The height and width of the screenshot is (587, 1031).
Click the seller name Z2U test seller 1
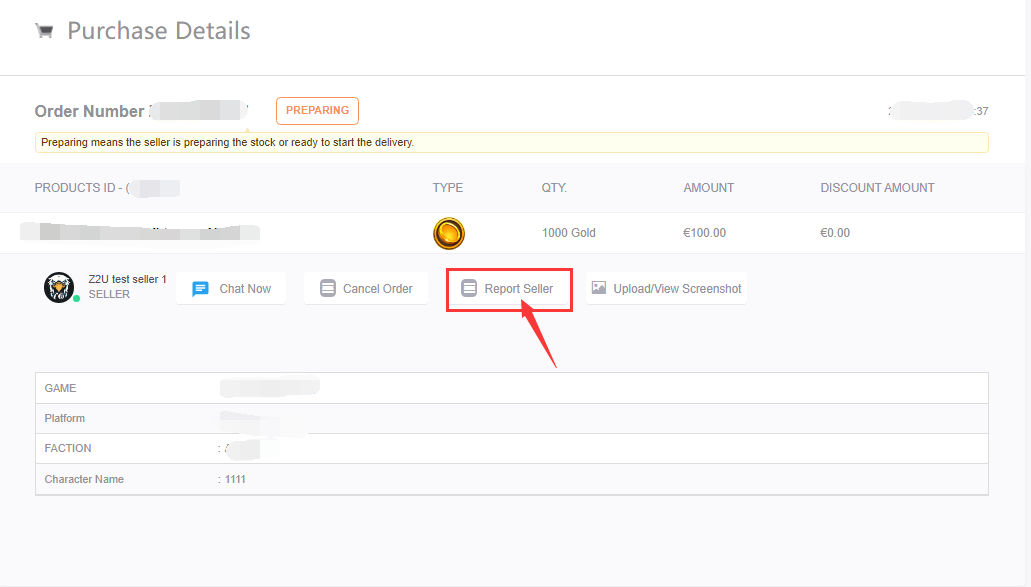(127, 280)
